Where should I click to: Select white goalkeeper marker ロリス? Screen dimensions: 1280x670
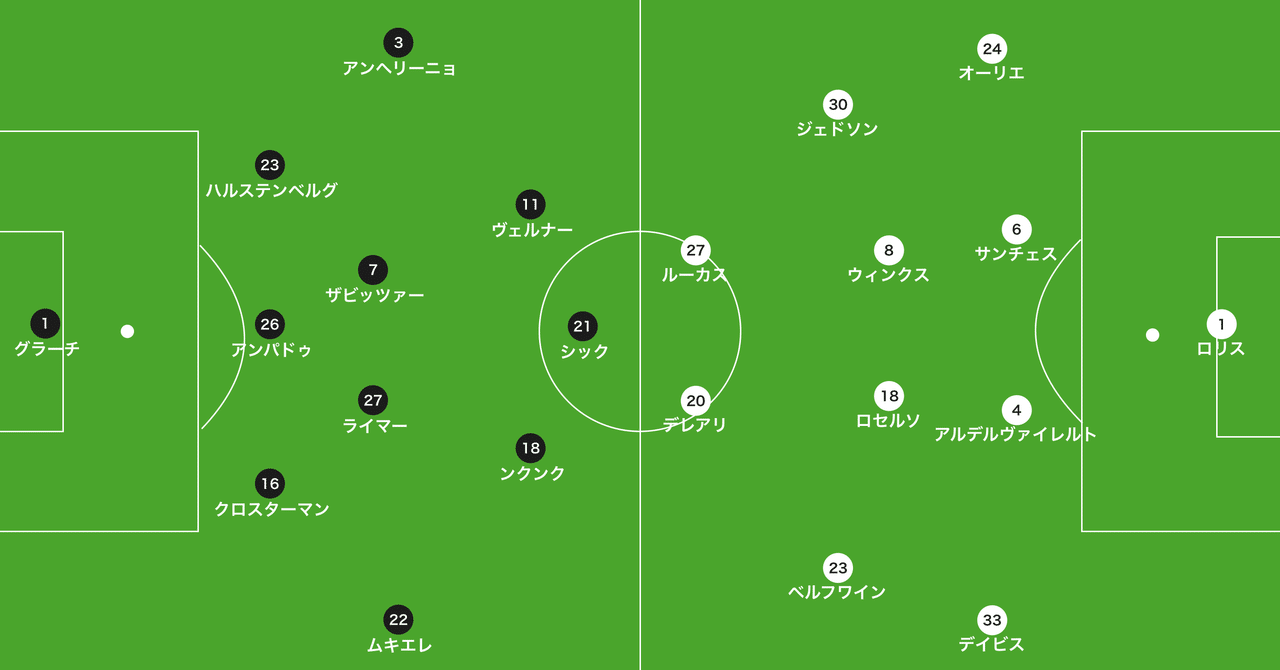[x=1221, y=325]
